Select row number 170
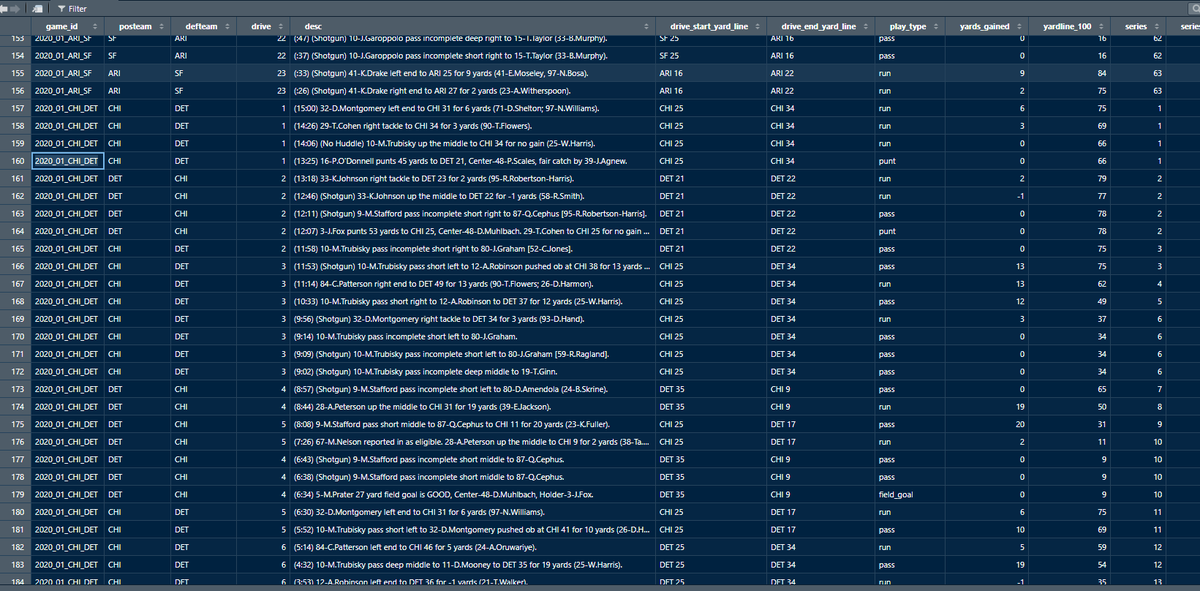 (15, 337)
